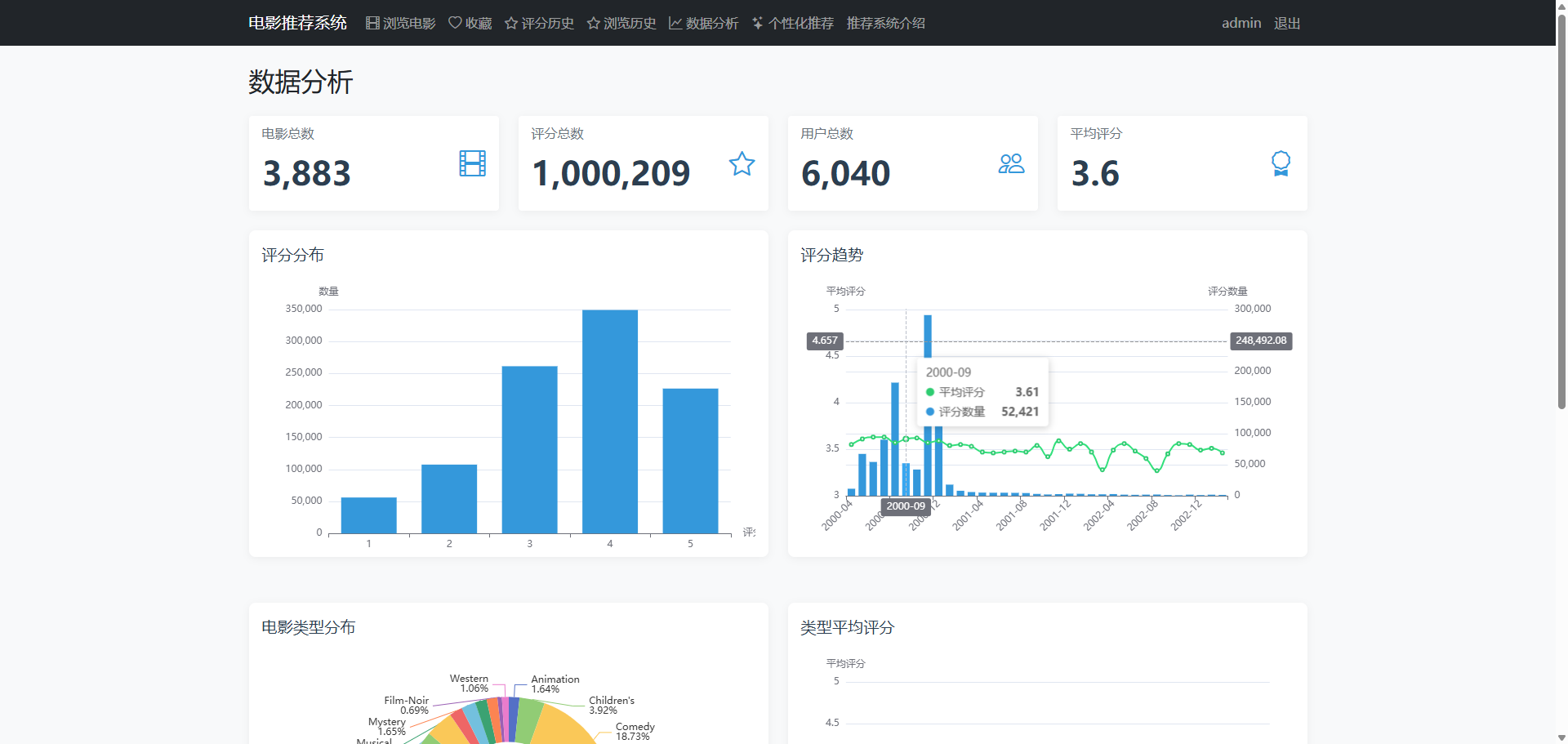Click the Children's 3.92% pie label

pyautogui.click(x=612, y=706)
